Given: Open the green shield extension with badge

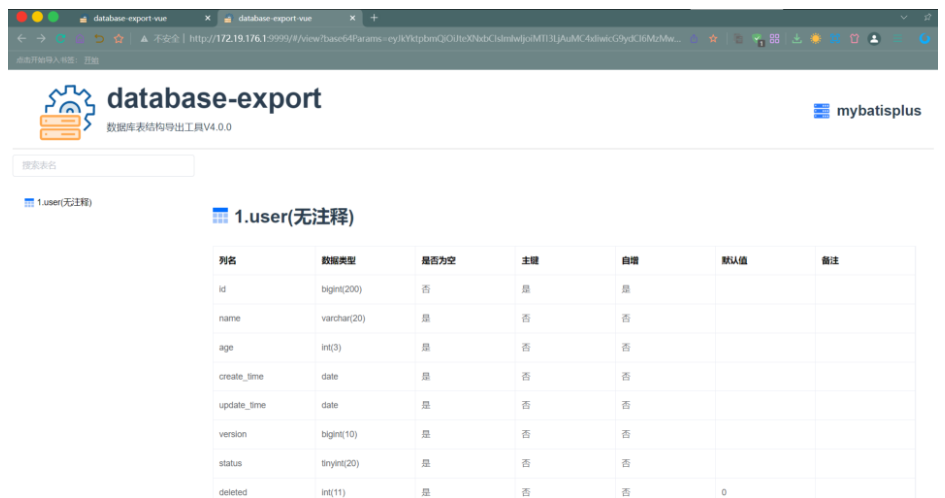Looking at the screenshot, I should (758, 39).
